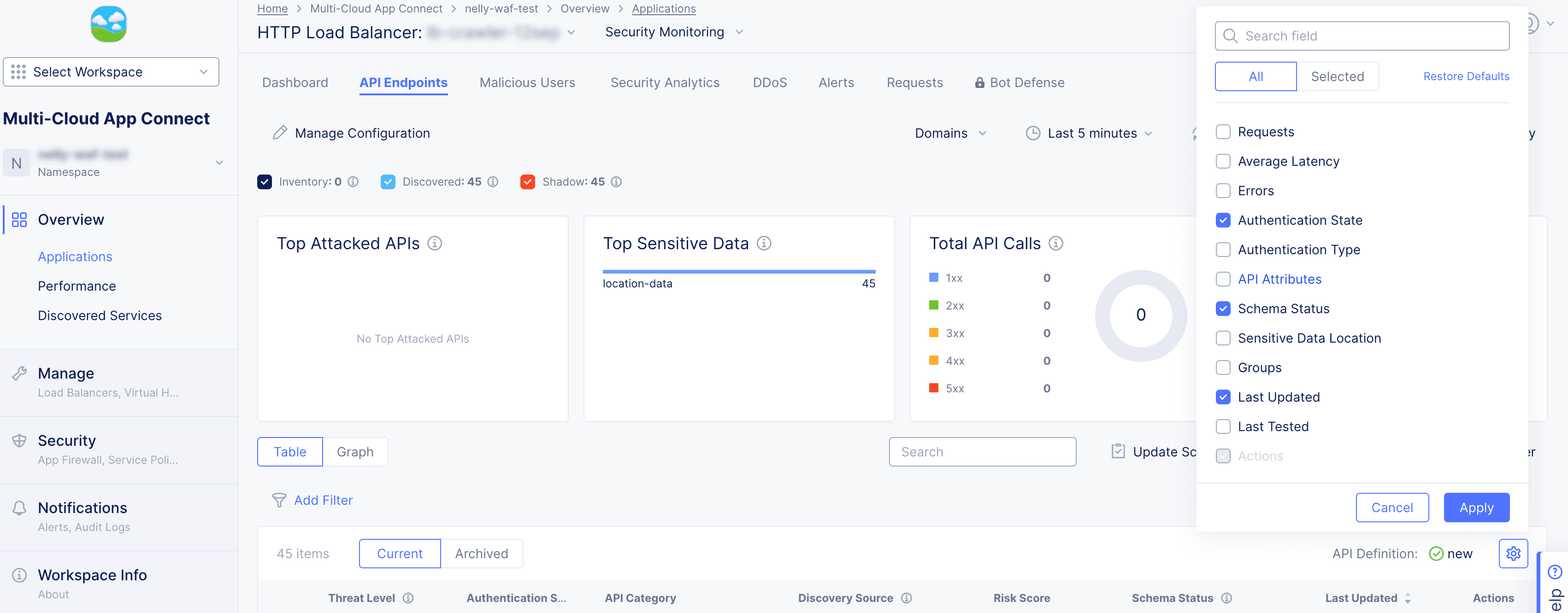Click the Search field box in column picker

pyautogui.click(x=1362, y=36)
